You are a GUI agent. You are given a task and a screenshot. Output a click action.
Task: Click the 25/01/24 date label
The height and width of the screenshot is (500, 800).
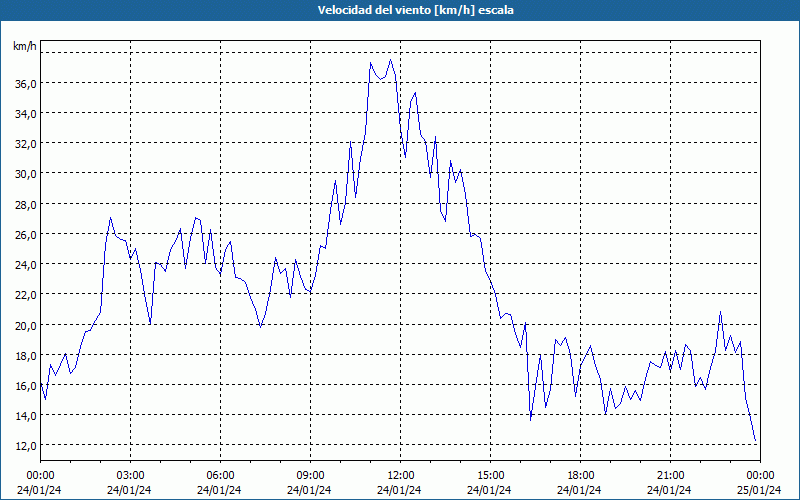(x=759, y=490)
